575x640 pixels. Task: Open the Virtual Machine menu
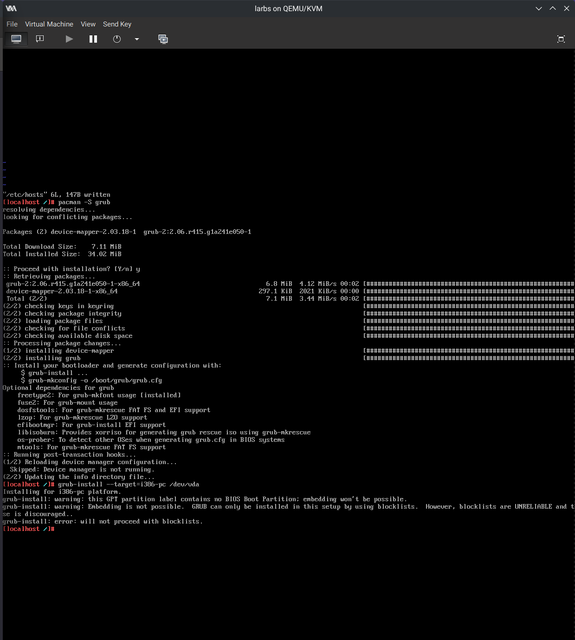tap(49, 24)
